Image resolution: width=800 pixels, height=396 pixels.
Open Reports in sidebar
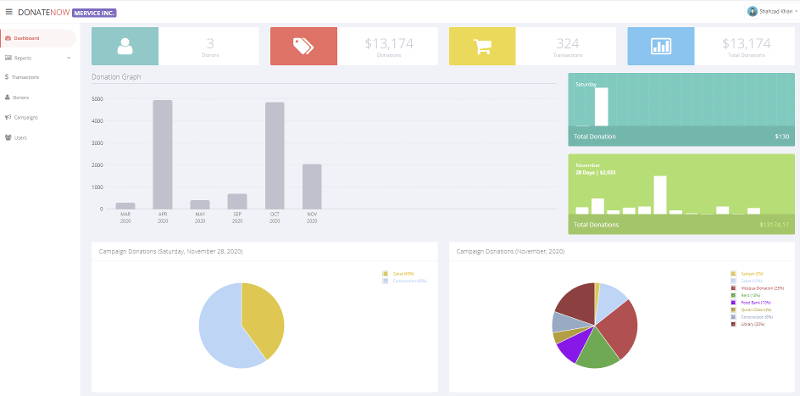coord(38,58)
